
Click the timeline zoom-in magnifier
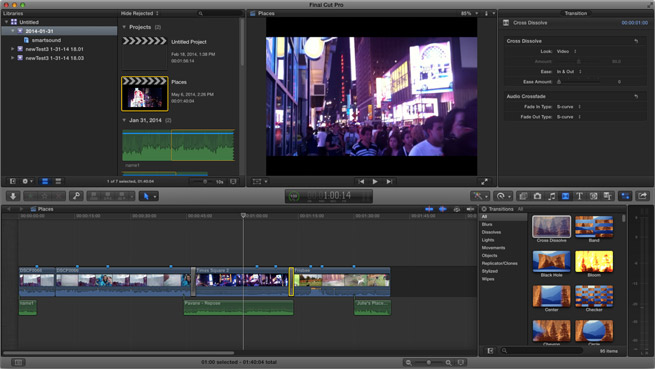pos(448,362)
